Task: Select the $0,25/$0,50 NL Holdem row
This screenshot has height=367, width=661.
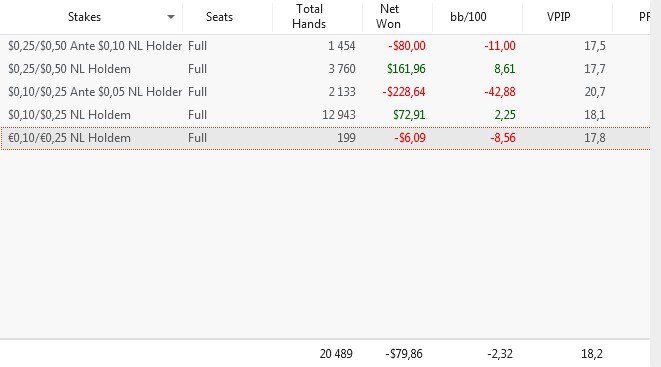Action: [325, 69]
